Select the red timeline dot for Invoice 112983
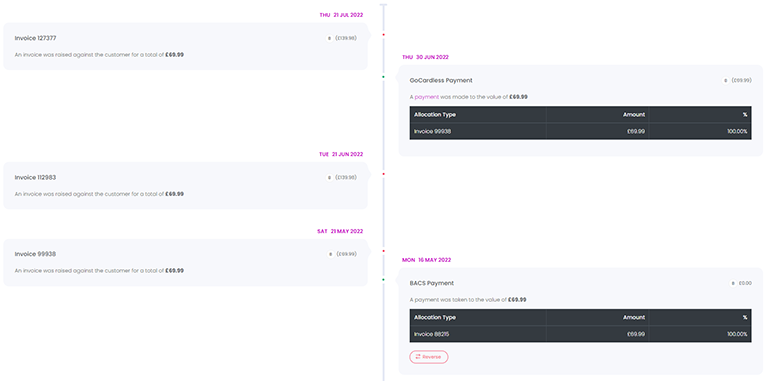Image resolution: width=768 pixels, height=381 pixels. [x=384, y=174]
